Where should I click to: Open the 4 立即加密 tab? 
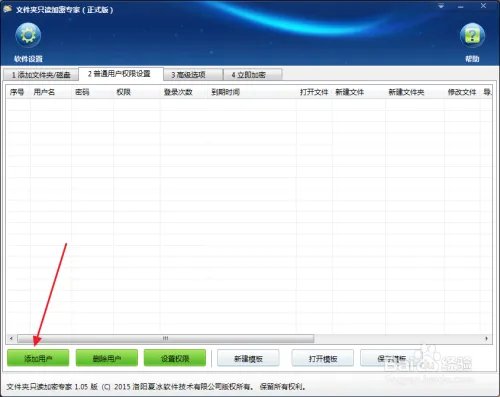tap(253, 75)
